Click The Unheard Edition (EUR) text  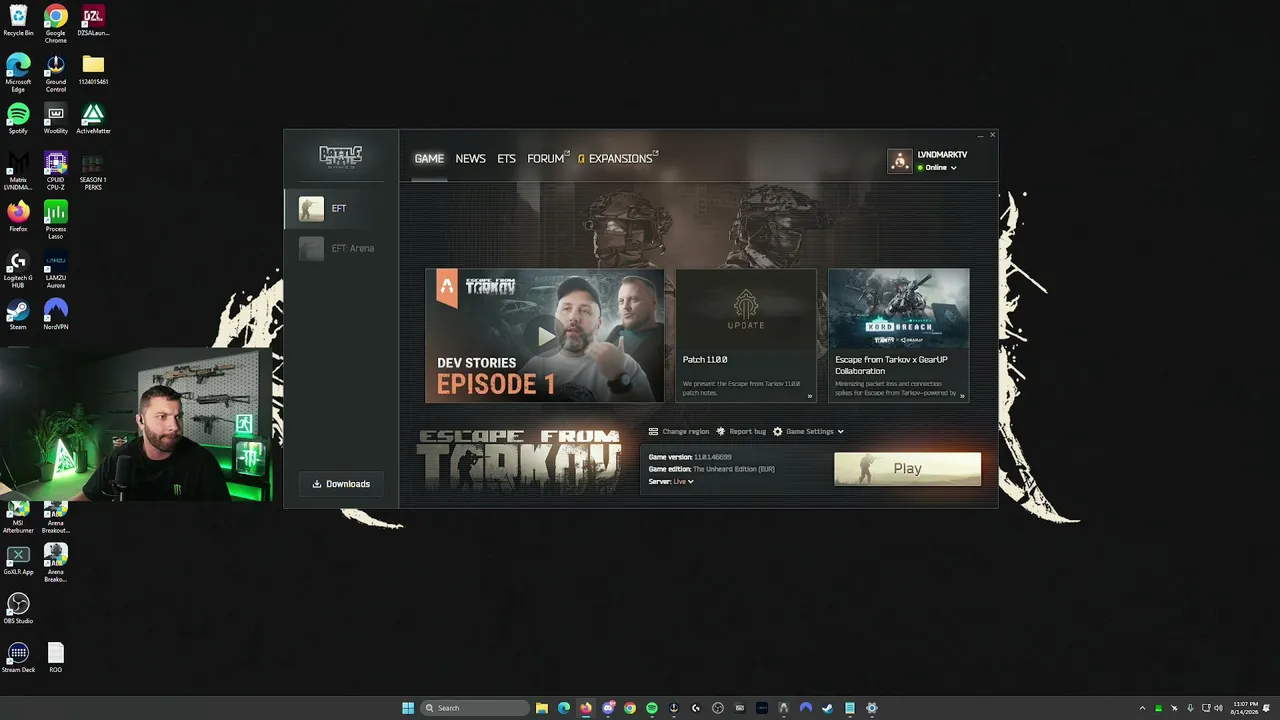tap(733, 469)
